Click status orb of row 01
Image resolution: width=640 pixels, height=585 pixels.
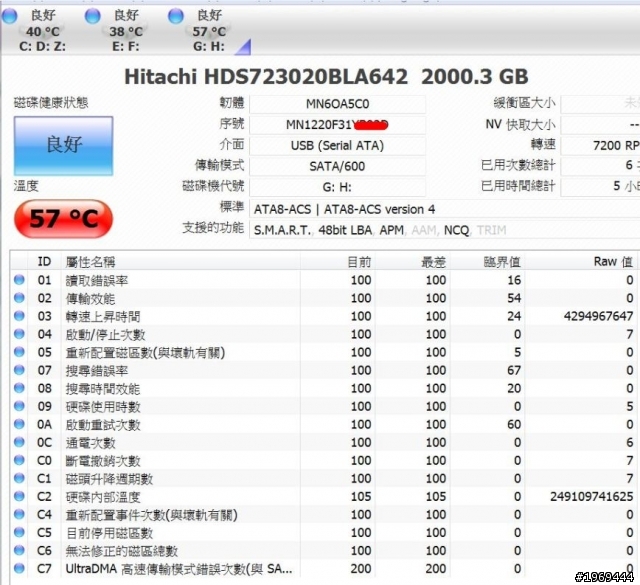pyautogui.click(x=19, y=280)
